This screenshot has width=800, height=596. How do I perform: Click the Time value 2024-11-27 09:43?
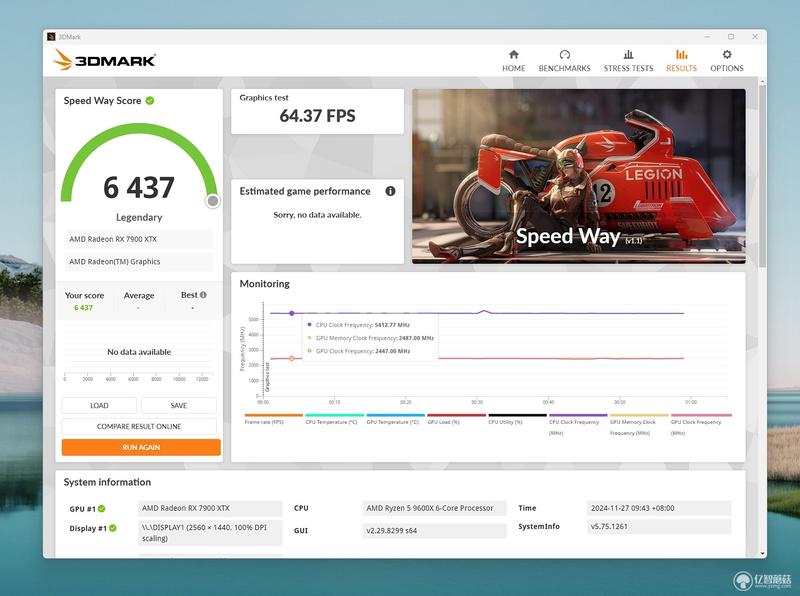[x=659, y=508]
